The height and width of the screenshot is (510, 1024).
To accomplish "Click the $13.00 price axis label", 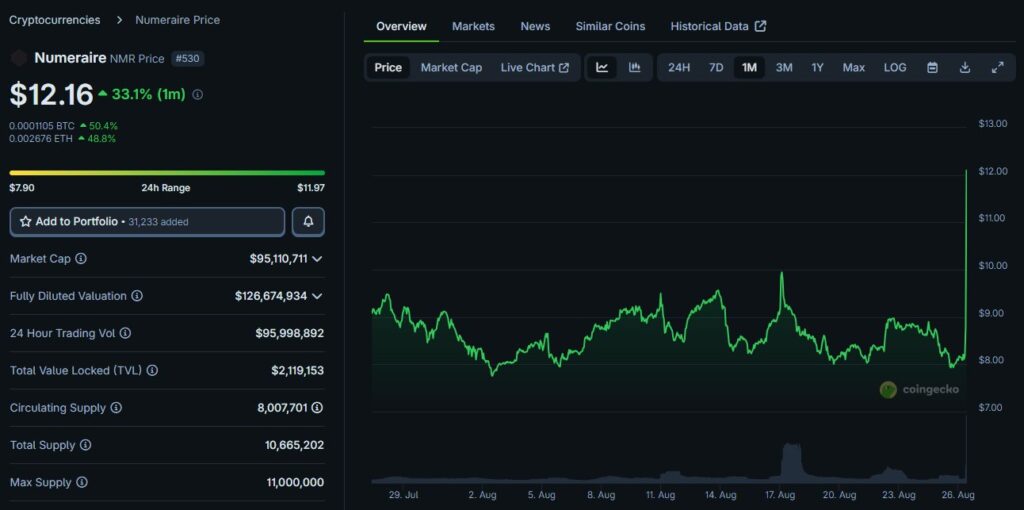I will pyautogui.click(x=993, y=124).
